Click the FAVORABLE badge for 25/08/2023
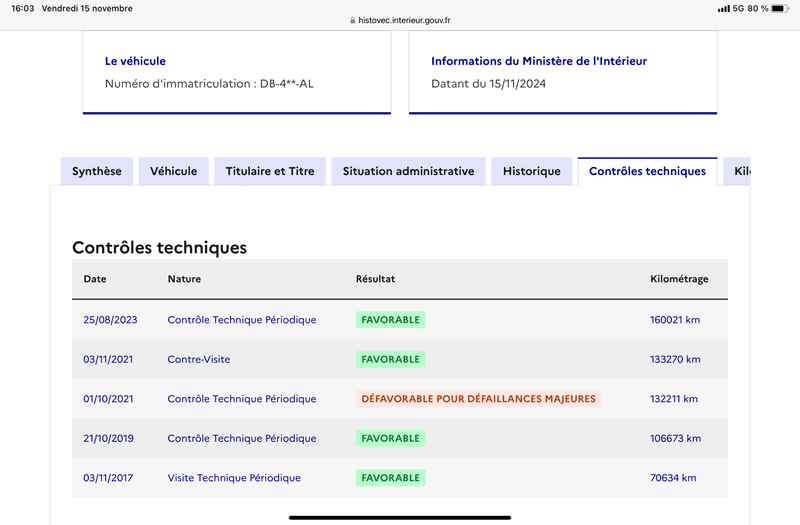 pyautogui.click(x=391, y=320)
